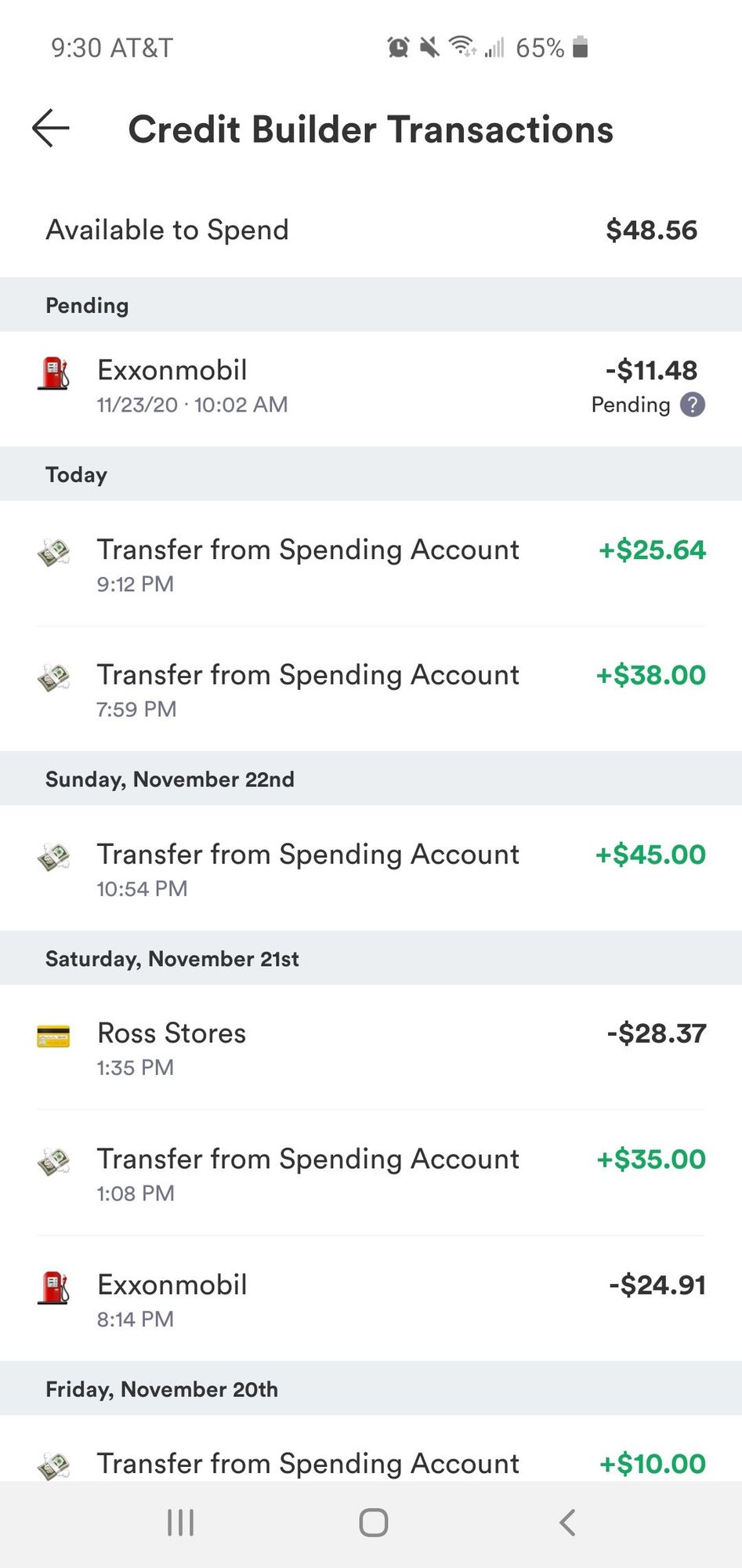742x1568 pixels.
Task: Tap the back arrow in the header
Action: [x=51, y=129]
